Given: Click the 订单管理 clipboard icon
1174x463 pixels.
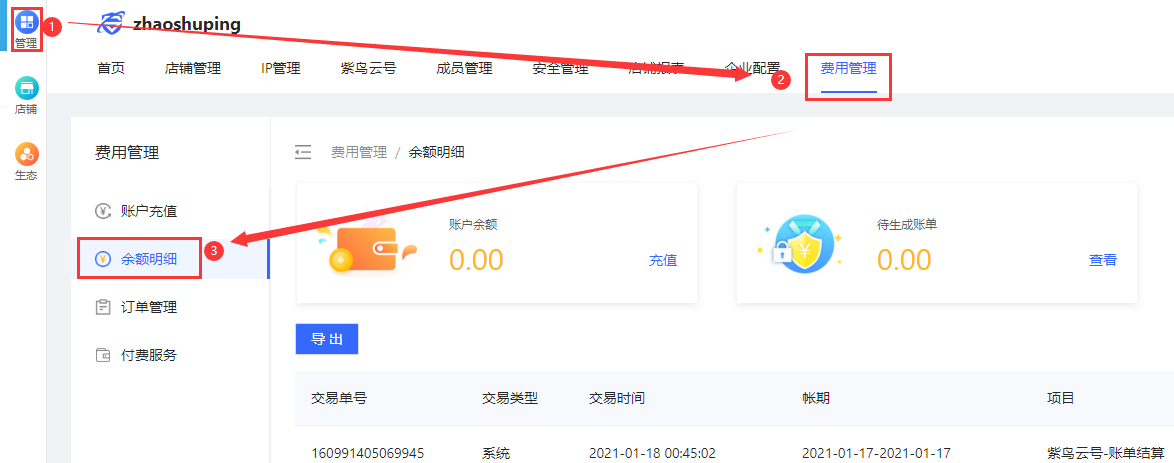Looking at the screenshot, I should 103,307.
